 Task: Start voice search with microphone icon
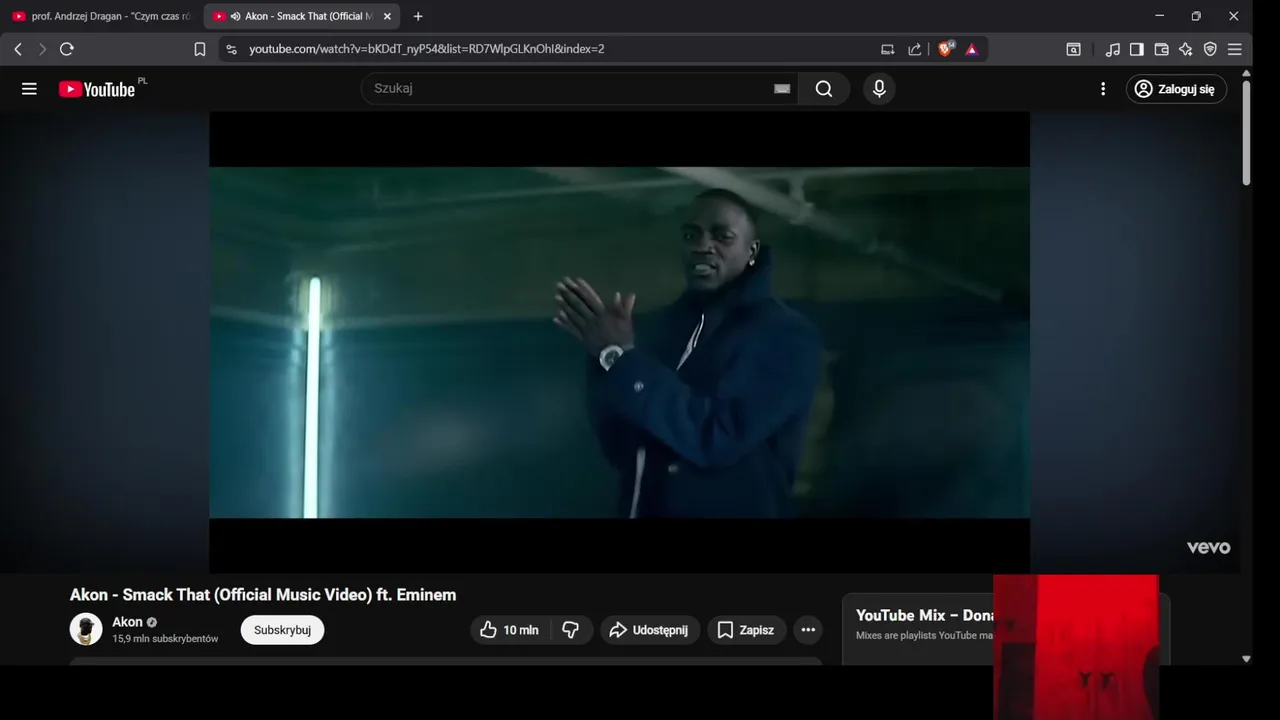tap(879, 88)
